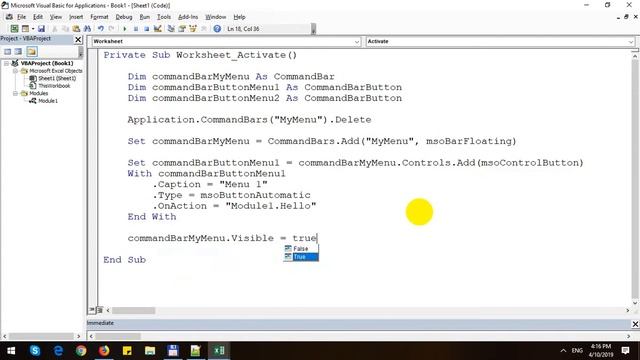Open Google Chrome from the taskbar
The image size is (640, 360).
[81, 351]
